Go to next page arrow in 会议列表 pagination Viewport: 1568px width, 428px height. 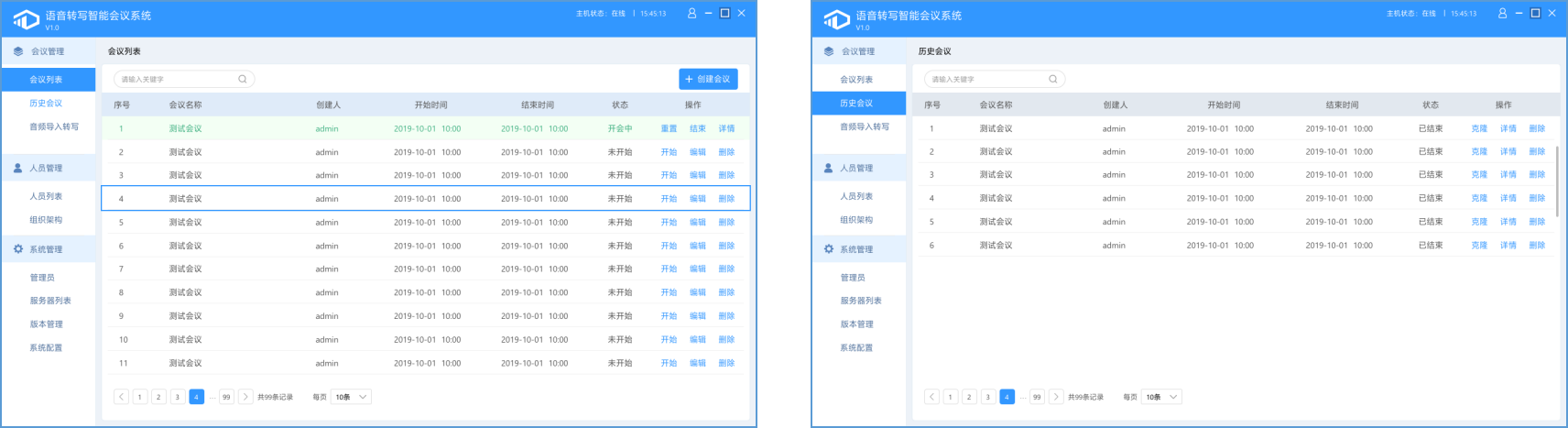[245, 397]
